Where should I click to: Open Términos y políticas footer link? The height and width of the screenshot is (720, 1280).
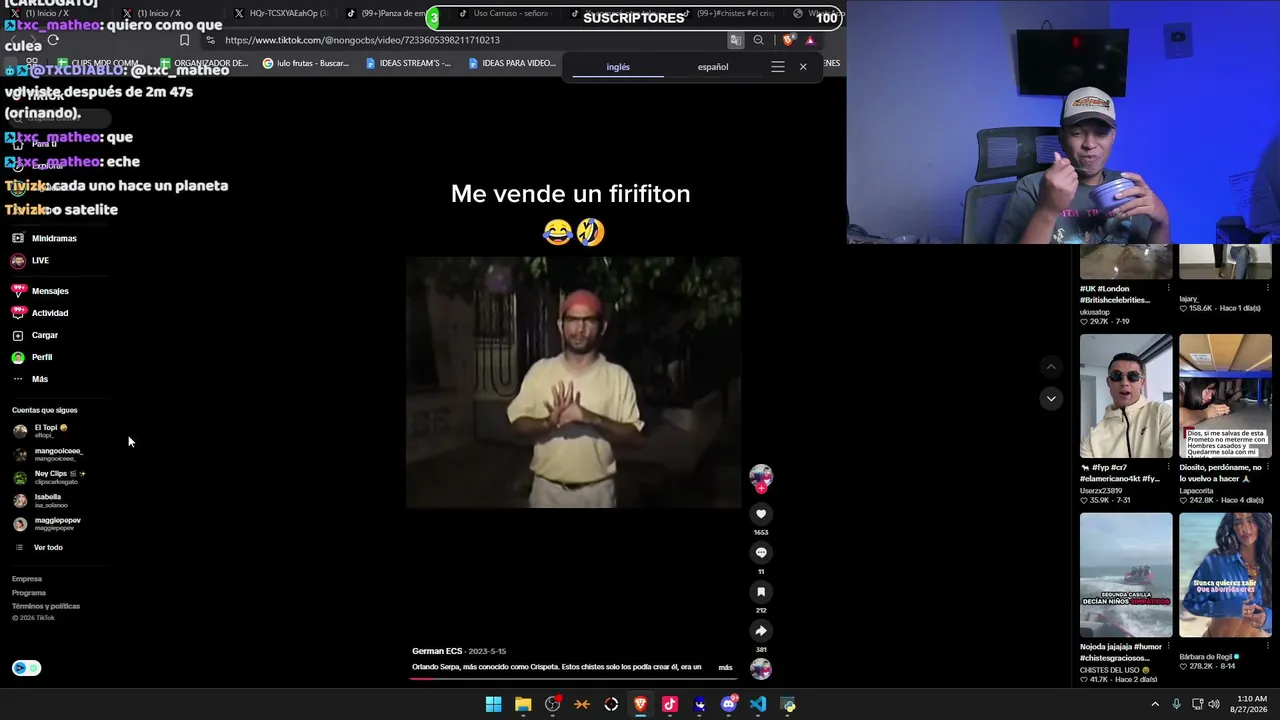(x=46, y=606)
